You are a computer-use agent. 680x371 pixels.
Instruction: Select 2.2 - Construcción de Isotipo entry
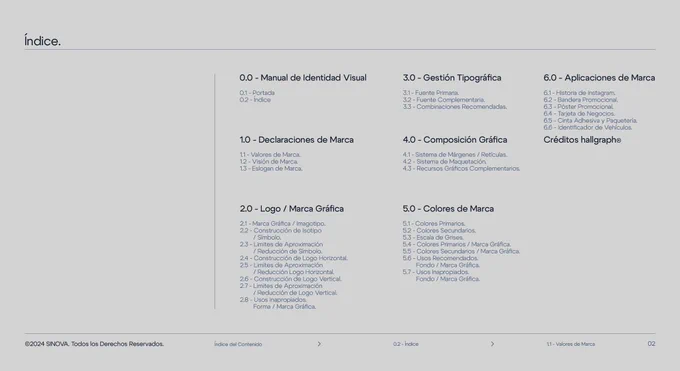click(281, 234)
